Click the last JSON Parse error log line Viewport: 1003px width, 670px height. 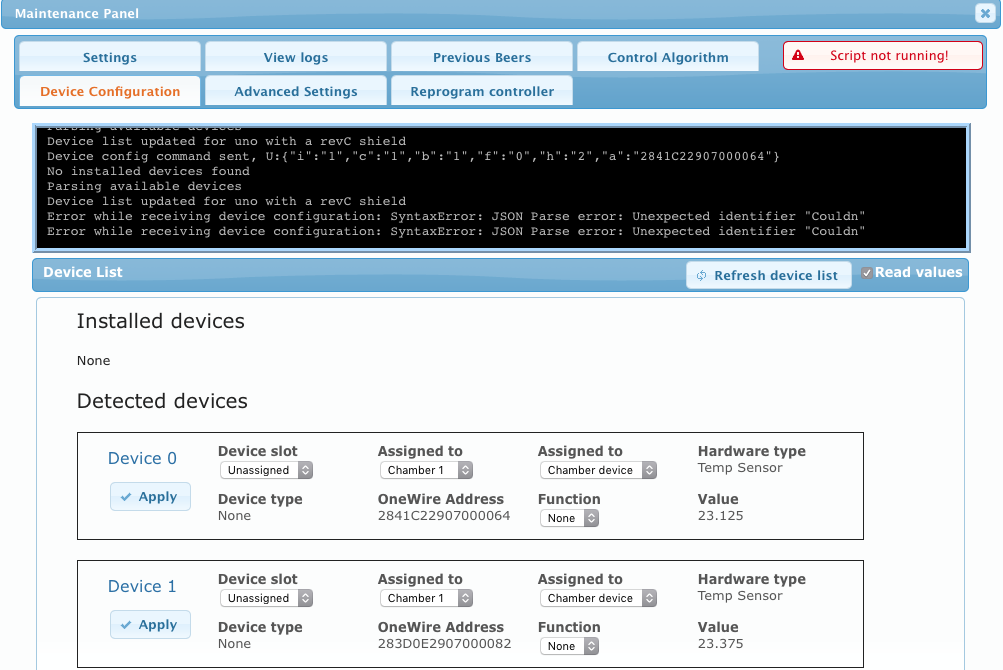click(x=456, y=231)
